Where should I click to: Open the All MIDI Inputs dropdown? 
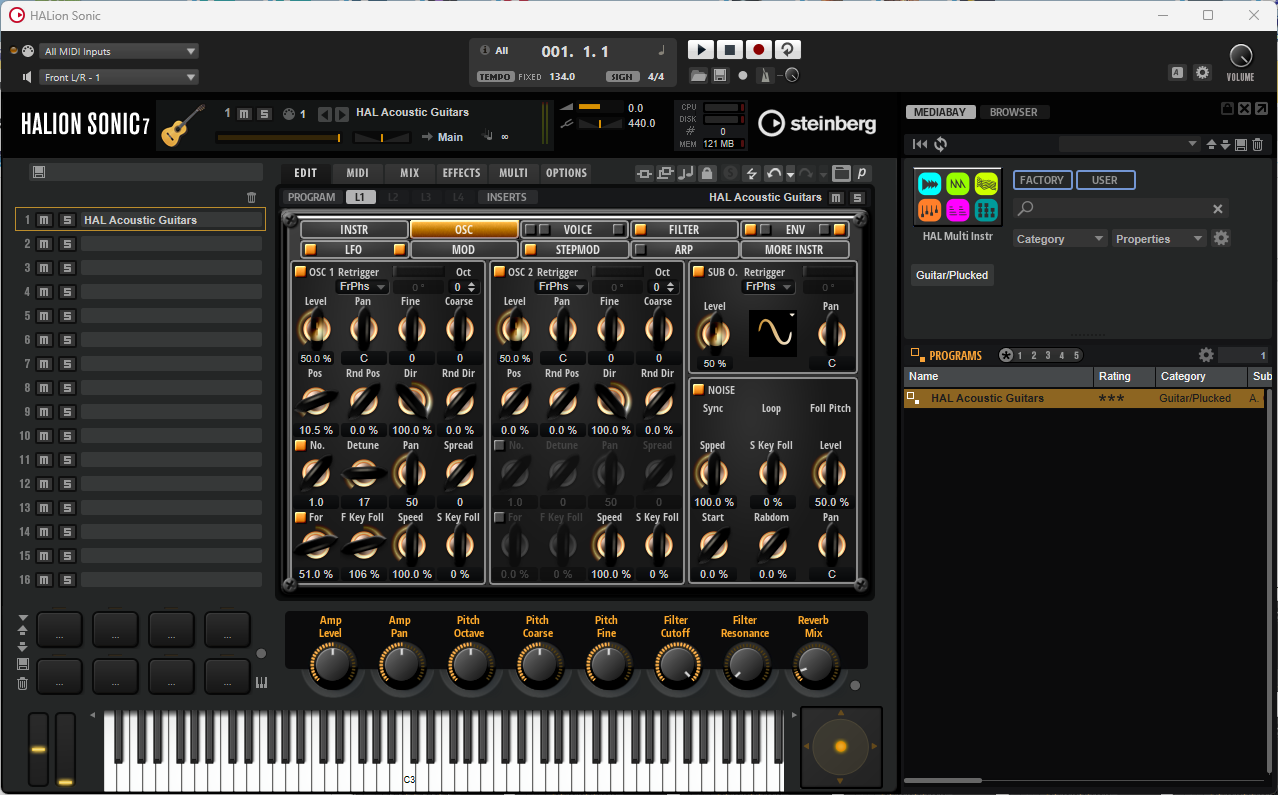[x=120, y=51]
